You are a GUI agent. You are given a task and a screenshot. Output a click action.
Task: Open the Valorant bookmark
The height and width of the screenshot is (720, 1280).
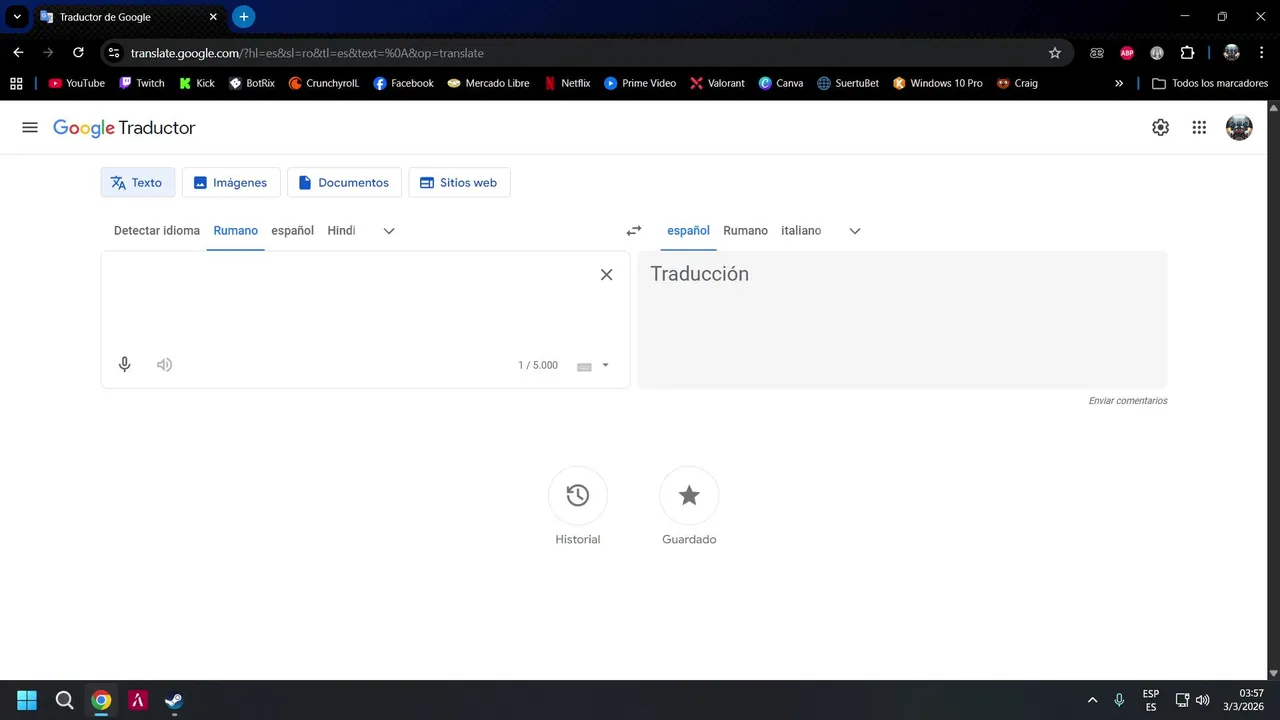(718, 83)
